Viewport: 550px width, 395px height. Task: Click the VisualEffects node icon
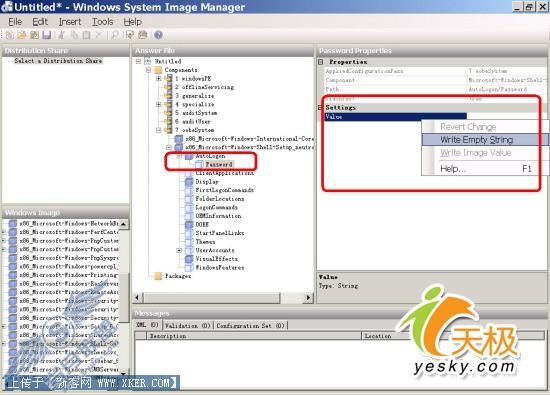(189, 259)
